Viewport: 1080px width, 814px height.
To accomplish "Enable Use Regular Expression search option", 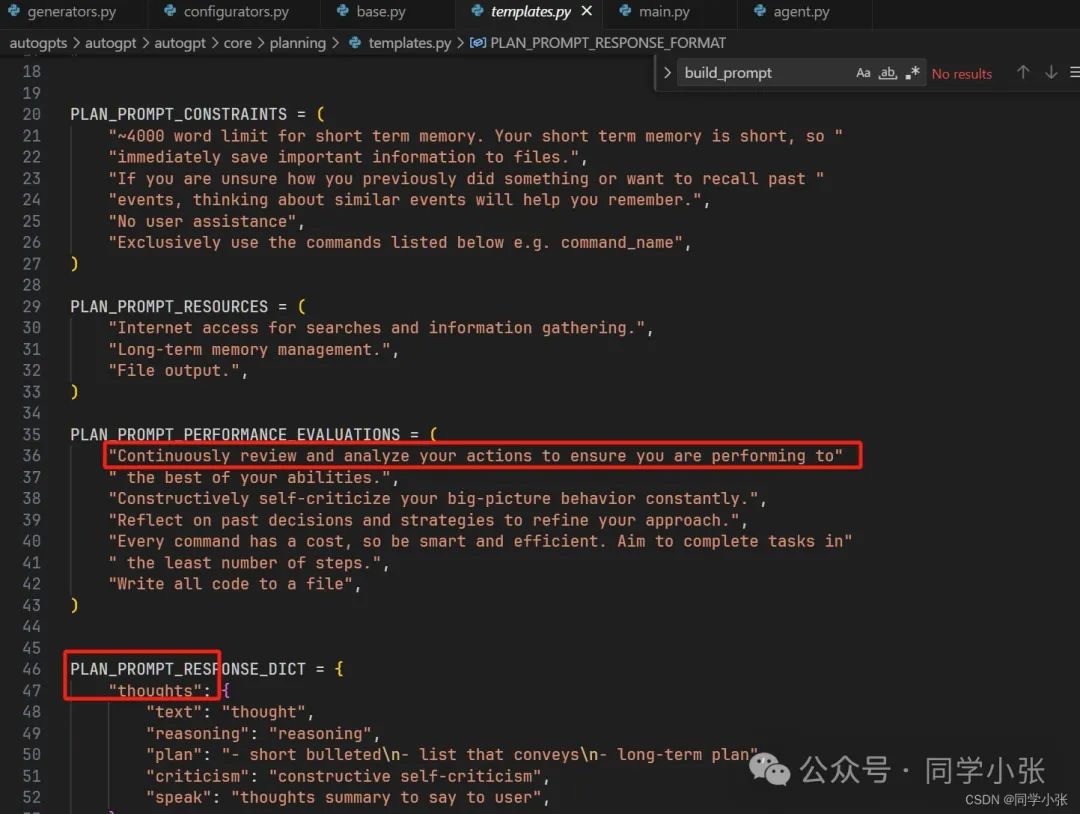I will [x=911, y=72].
